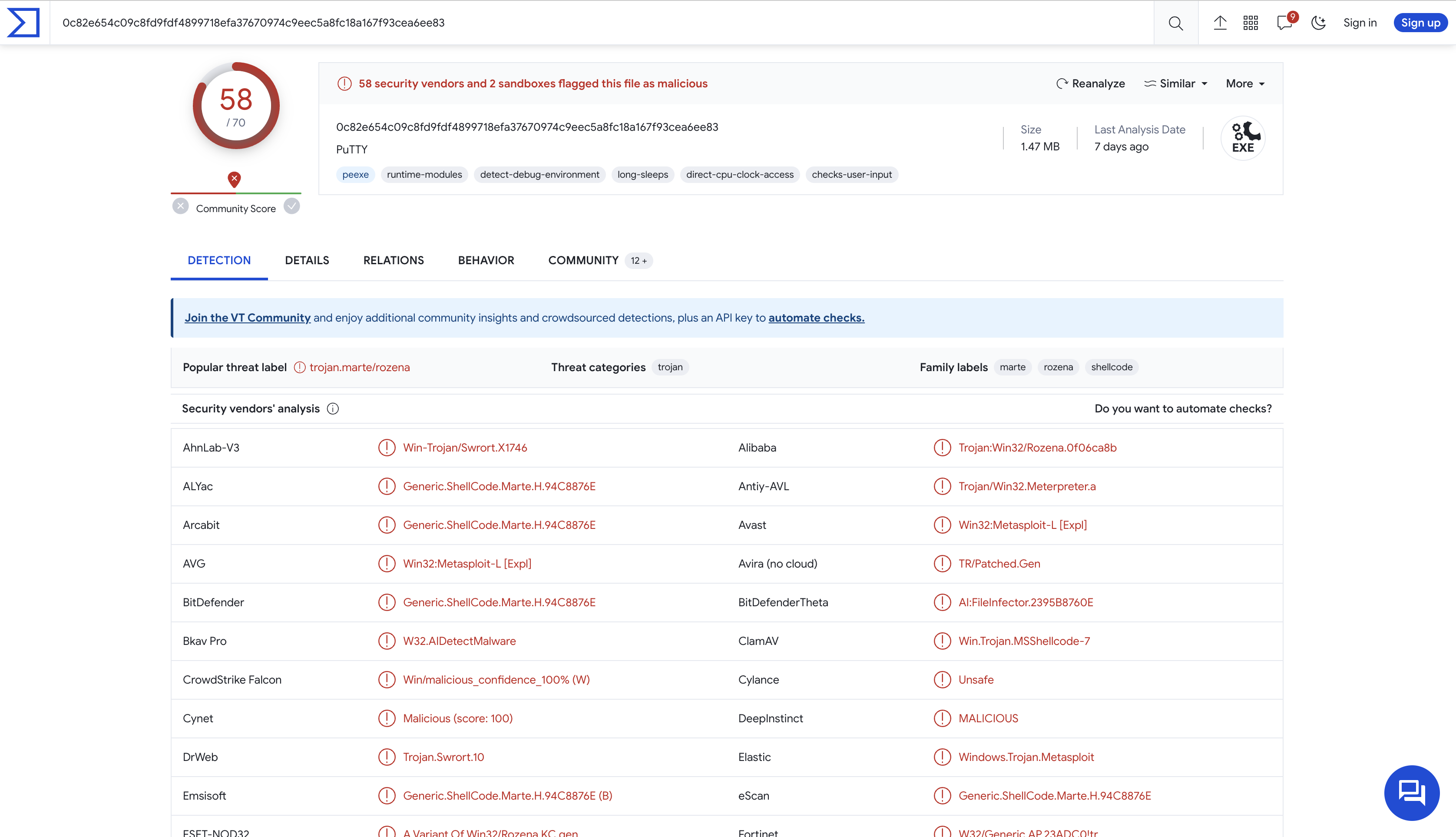The height and width of the screenshot is (837, 1456).
Task: Click the search magnifier icon
Action: pyautogui.click(x=1175, y=23)
